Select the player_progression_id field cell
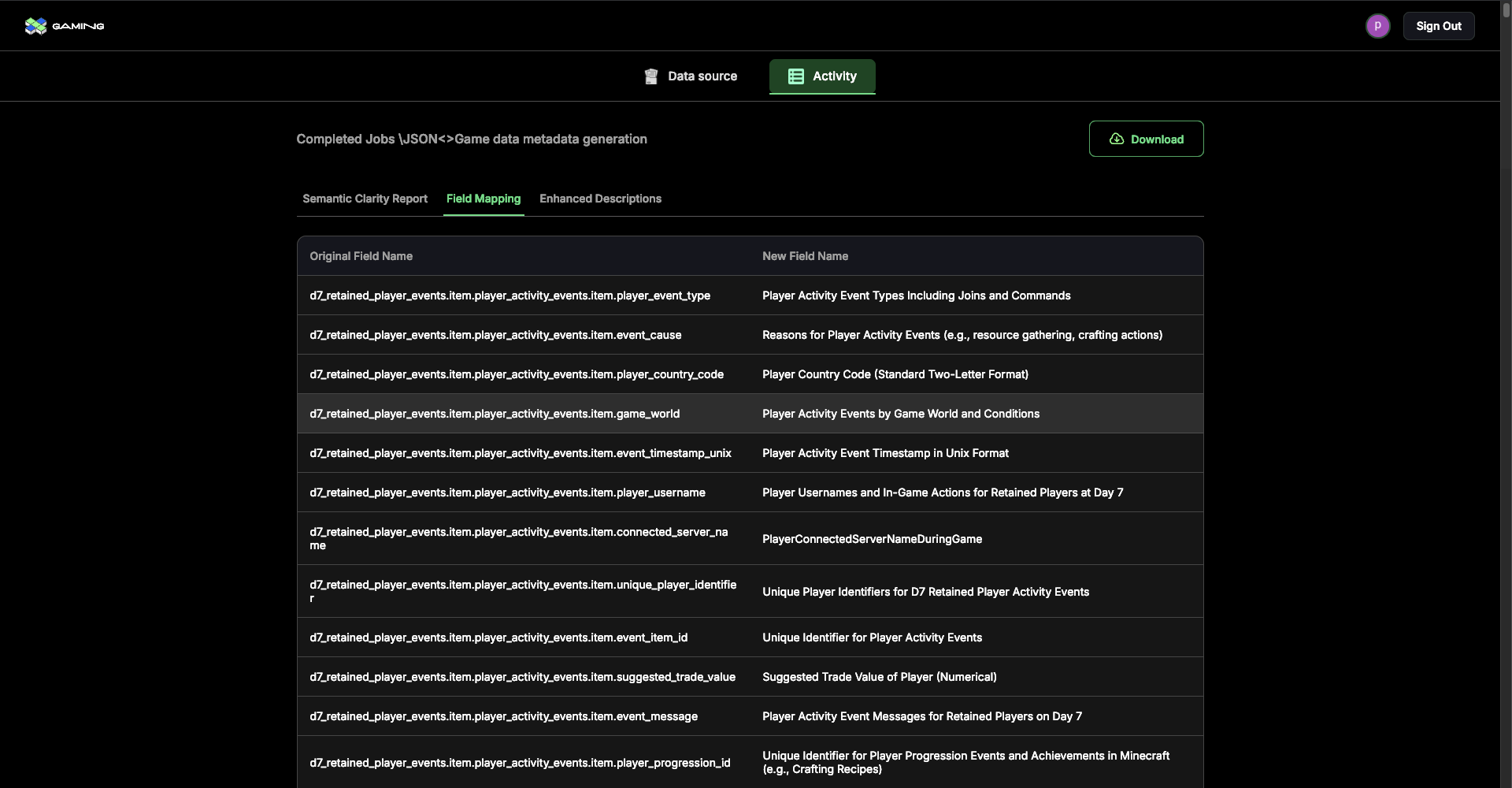 pyautogui.click(x=524, y=762)
